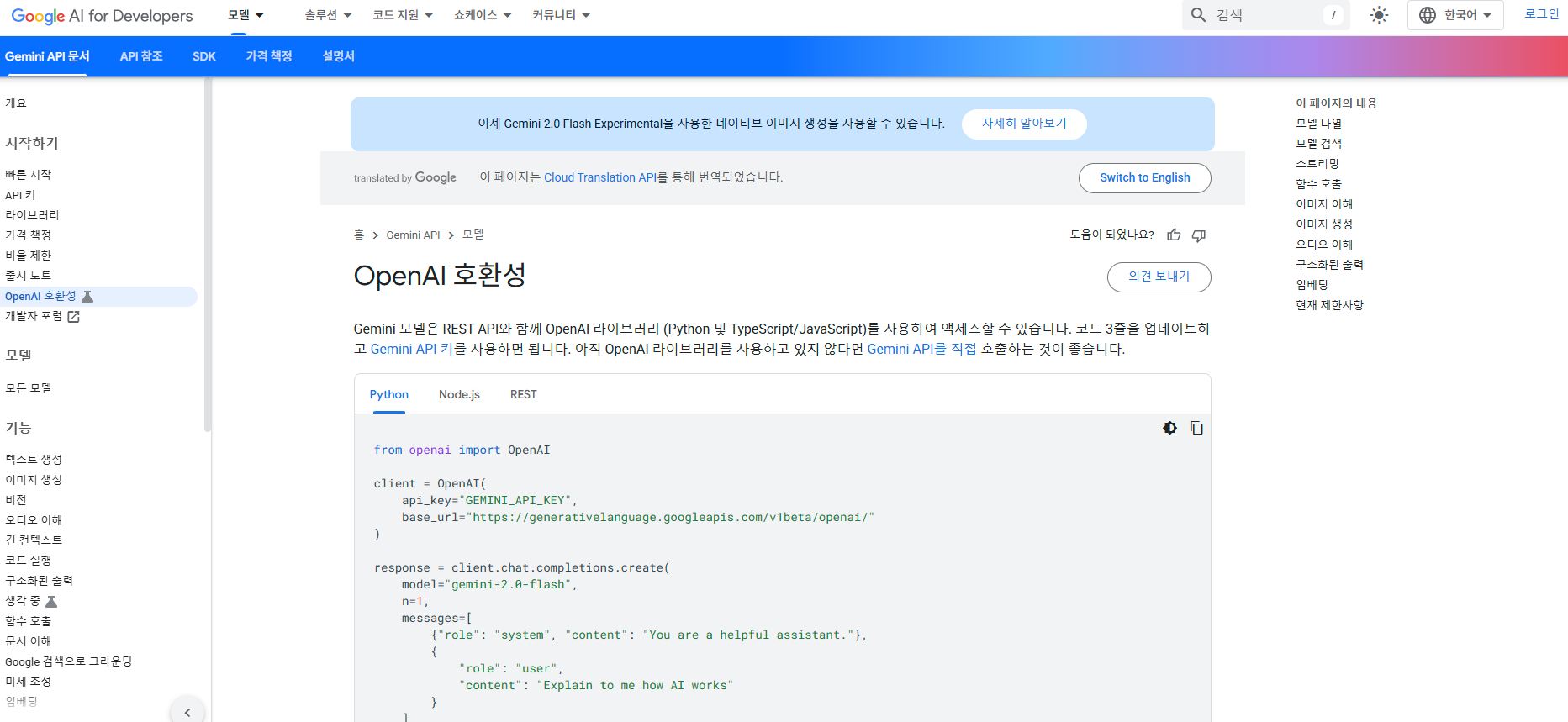The width and height of the screenshot is (1568, 722).
Task: Jump to 스트리밍 in page contents
Action: pos(1317,164)
